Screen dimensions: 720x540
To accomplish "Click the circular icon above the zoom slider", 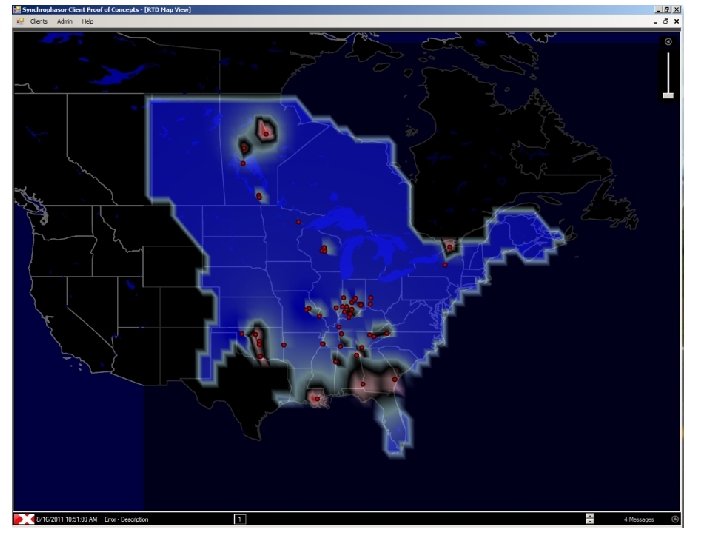I will coord(668,42).
